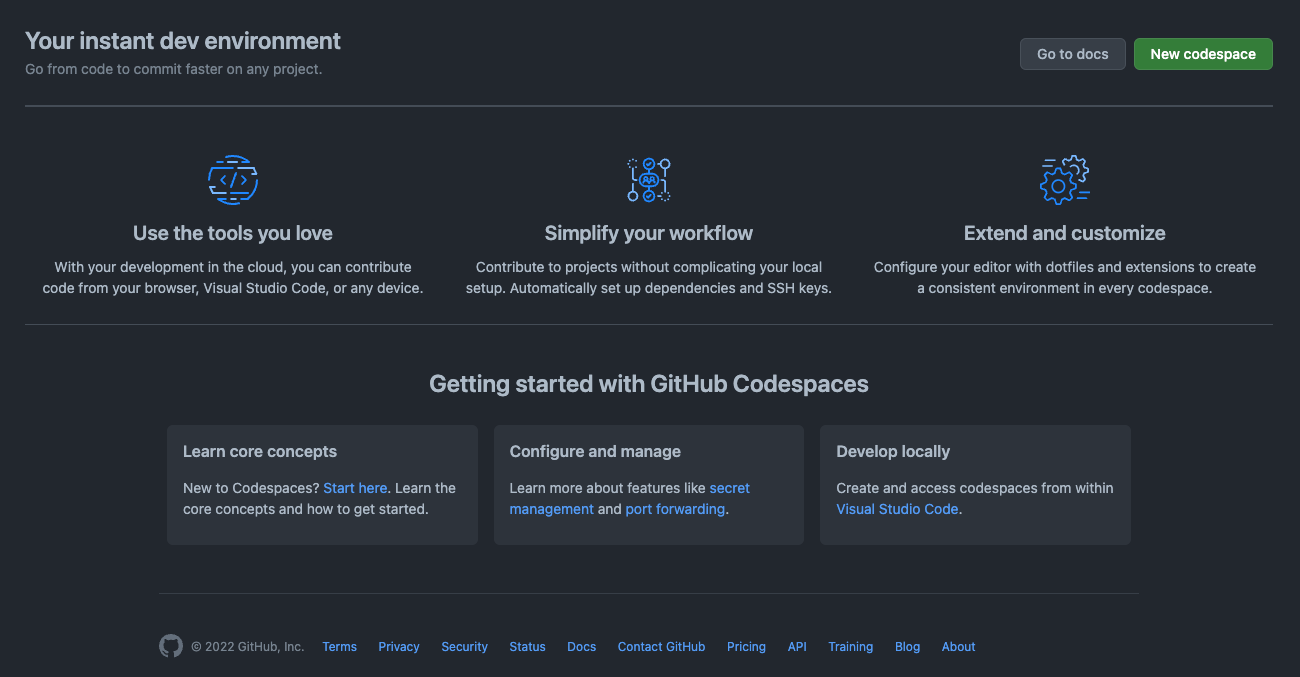The height and width of the screenshot is (677, 1300).
Task: Click the 'Configure and manage' card title
Action: click(595, 452)
